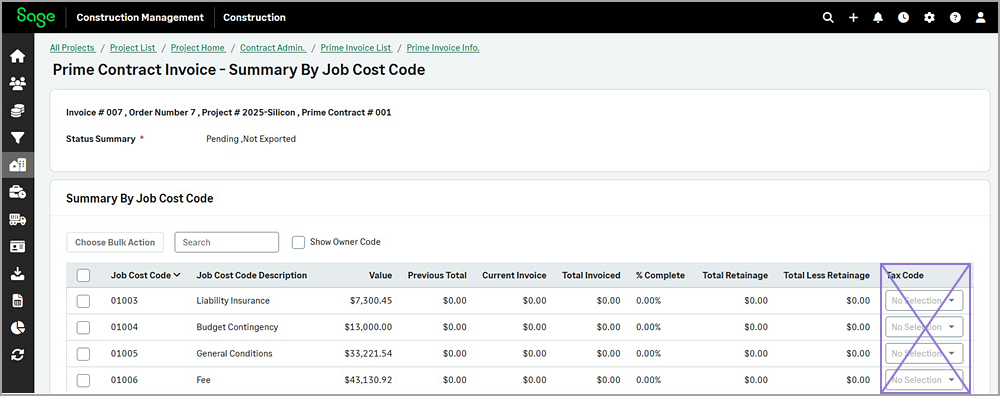Open the funnel sidebar icon
Image resolution: width=1000 pixels, height=396 pixels.
click(x=17, y=138)
